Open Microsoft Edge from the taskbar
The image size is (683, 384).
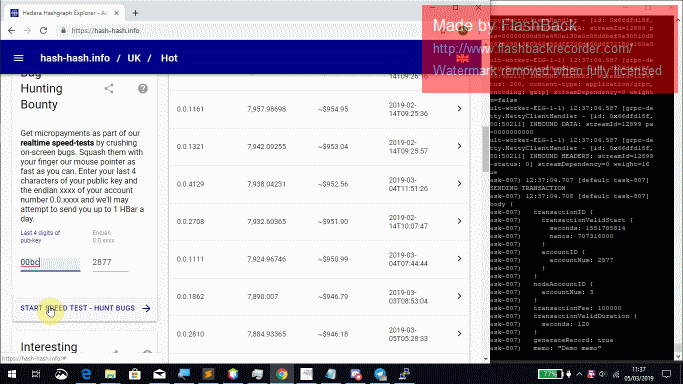click(x=86, y=374)
